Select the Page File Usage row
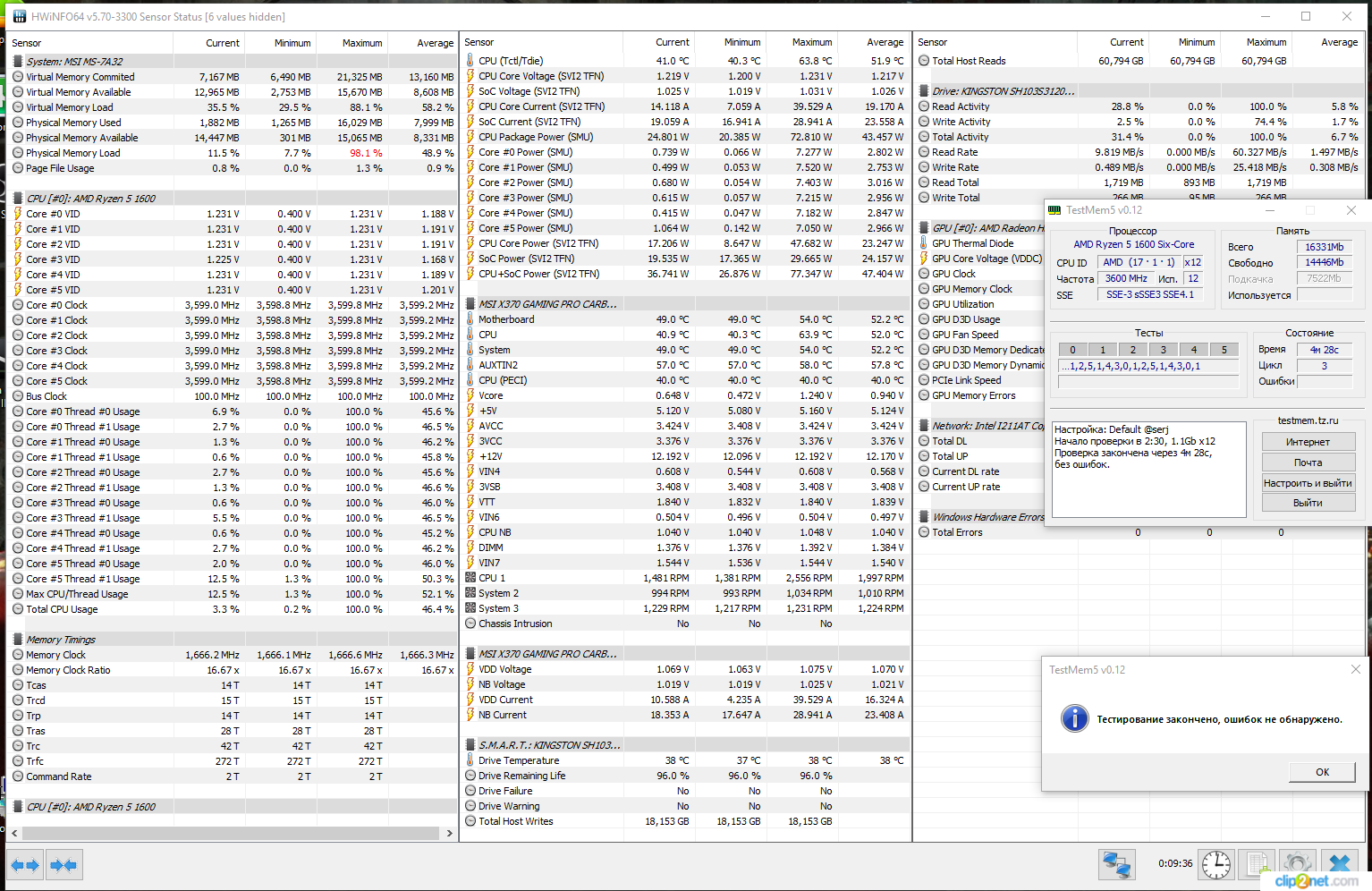The height and width of the screenshot is (891, 1372). coord(233,168)
